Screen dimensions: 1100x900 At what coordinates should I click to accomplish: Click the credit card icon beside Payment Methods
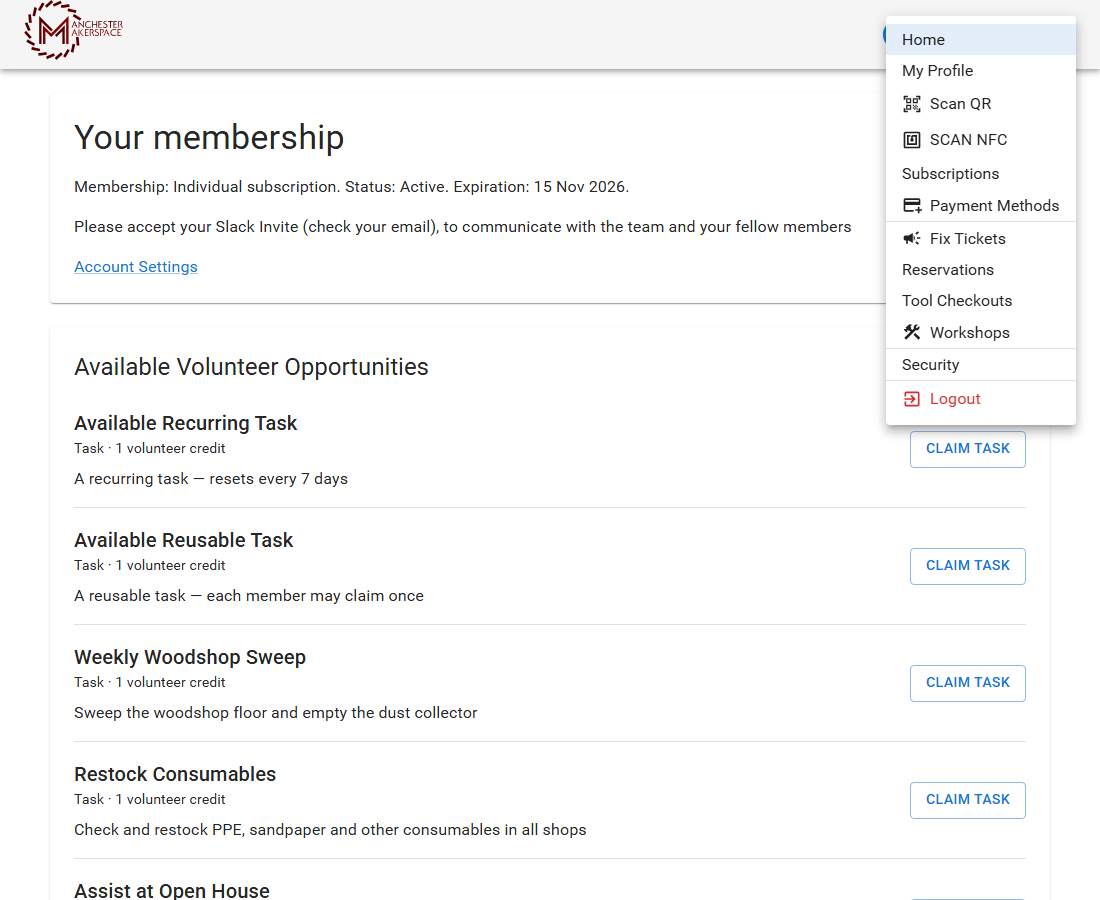(x=912, y=206)
